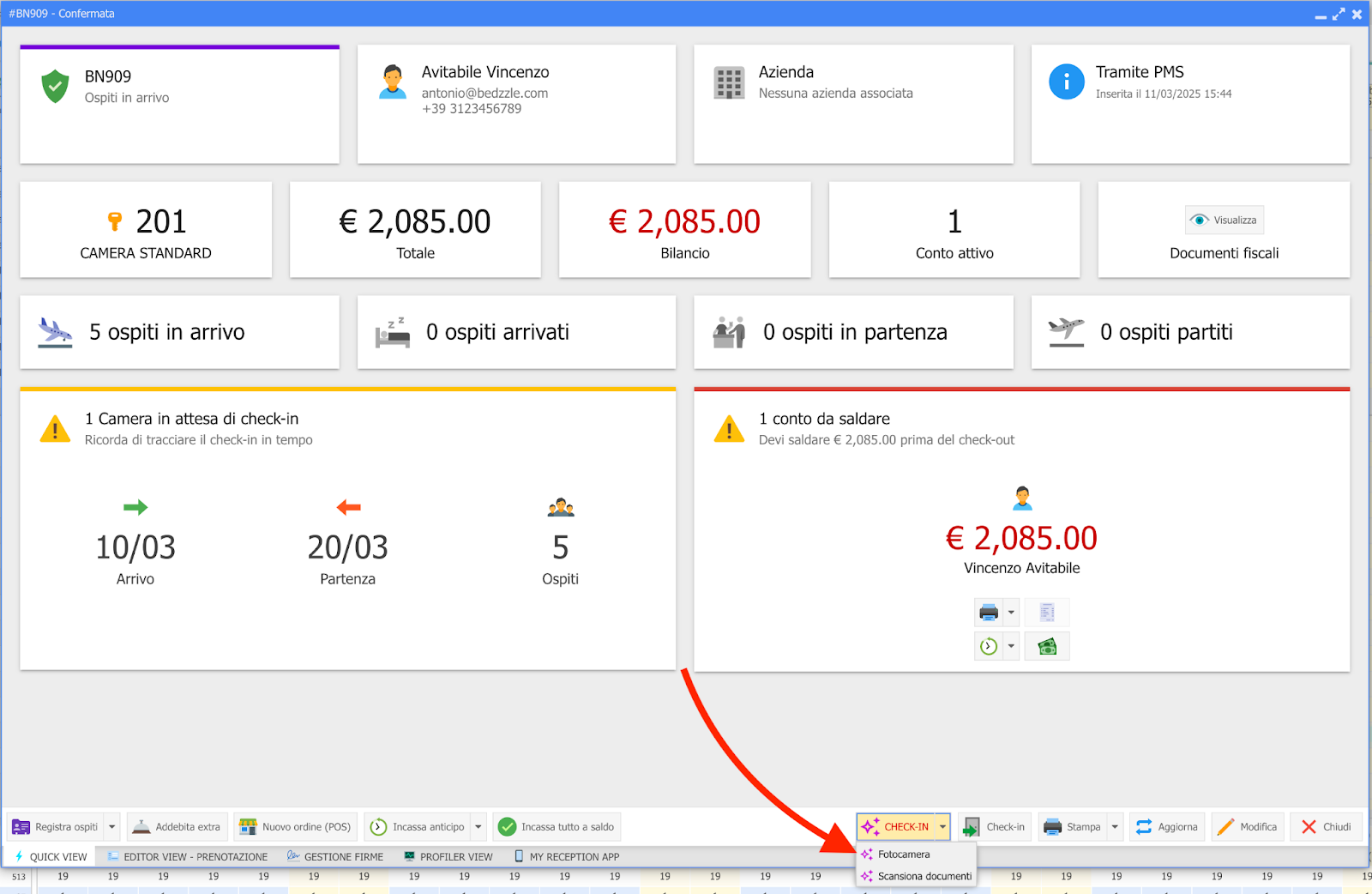The height and width of the screenshot is (894, 1372).
Task: Open the Incassa anticipo dropdown arrow
Action: pyautogui.click(x=478, y=827)
